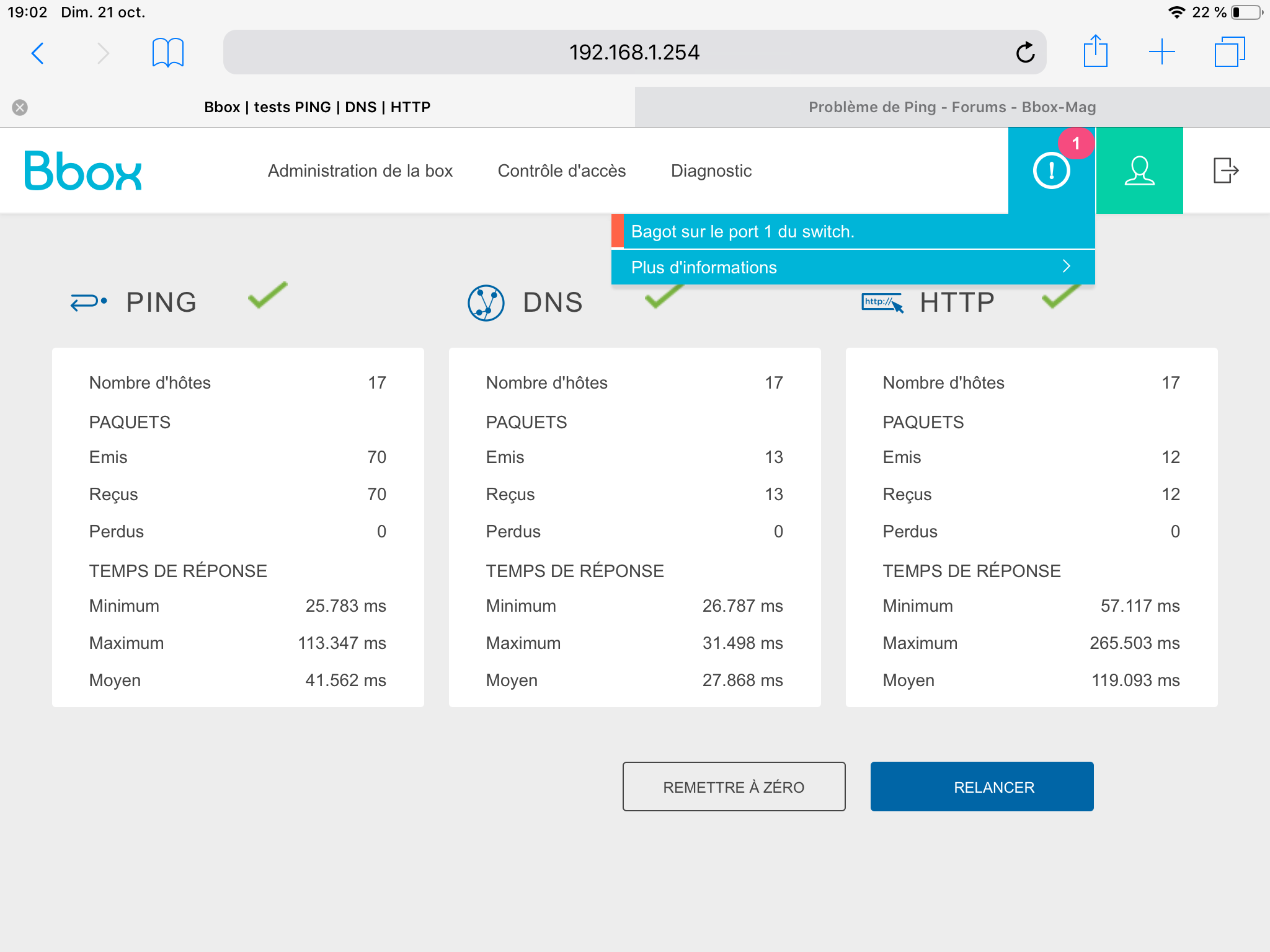Tap the Safari forward arrow
Viewport: 1270px width, 952px height.
[x=103, y=53]
